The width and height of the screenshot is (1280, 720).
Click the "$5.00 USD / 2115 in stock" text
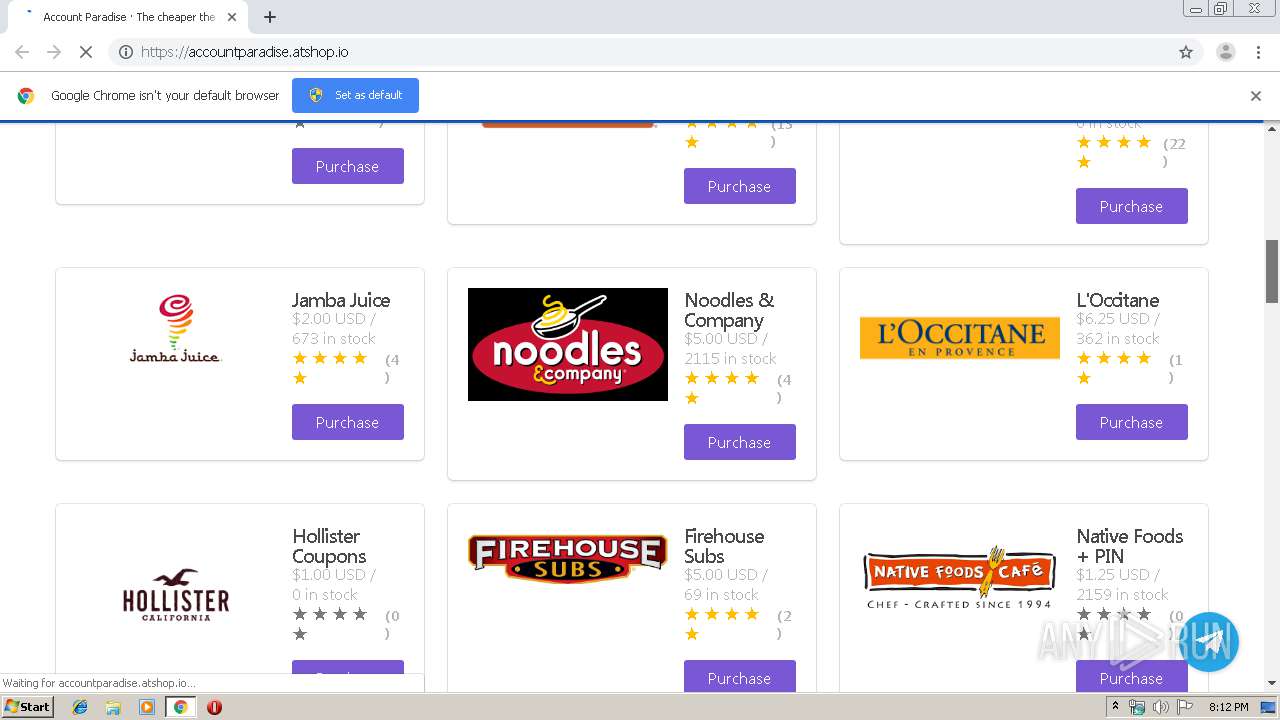(x=731, y=348)
